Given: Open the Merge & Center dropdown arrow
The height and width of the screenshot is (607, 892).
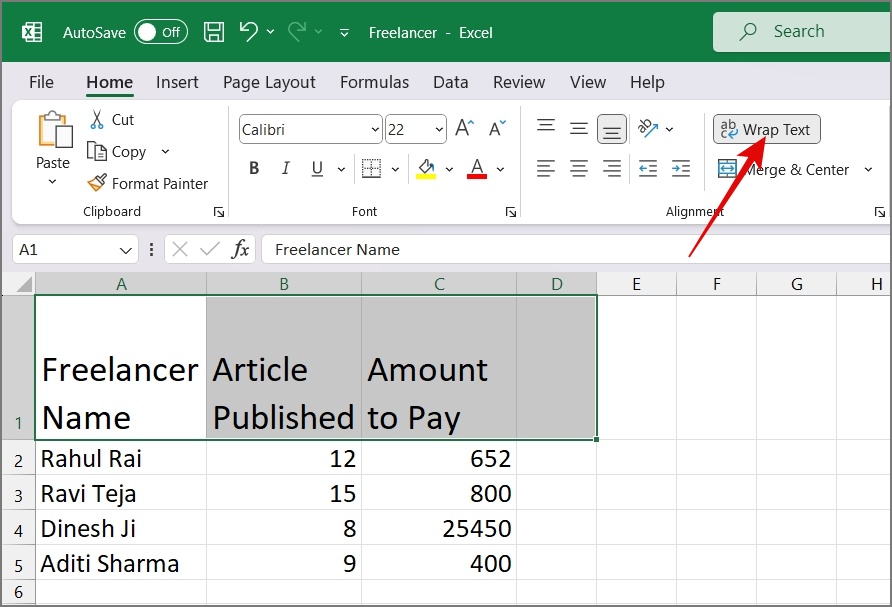Looking at the screenshot, I should pos(868,169).
